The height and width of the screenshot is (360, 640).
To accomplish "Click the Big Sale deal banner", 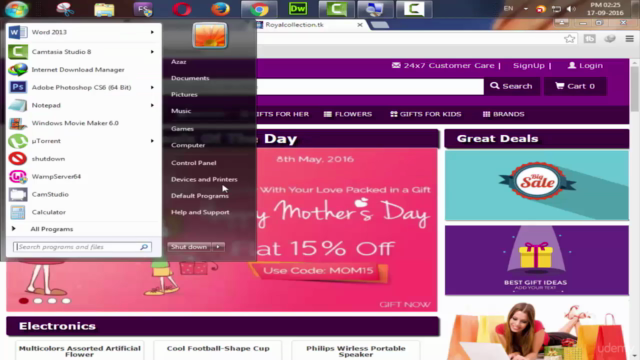I will click(x=537, y=185).
